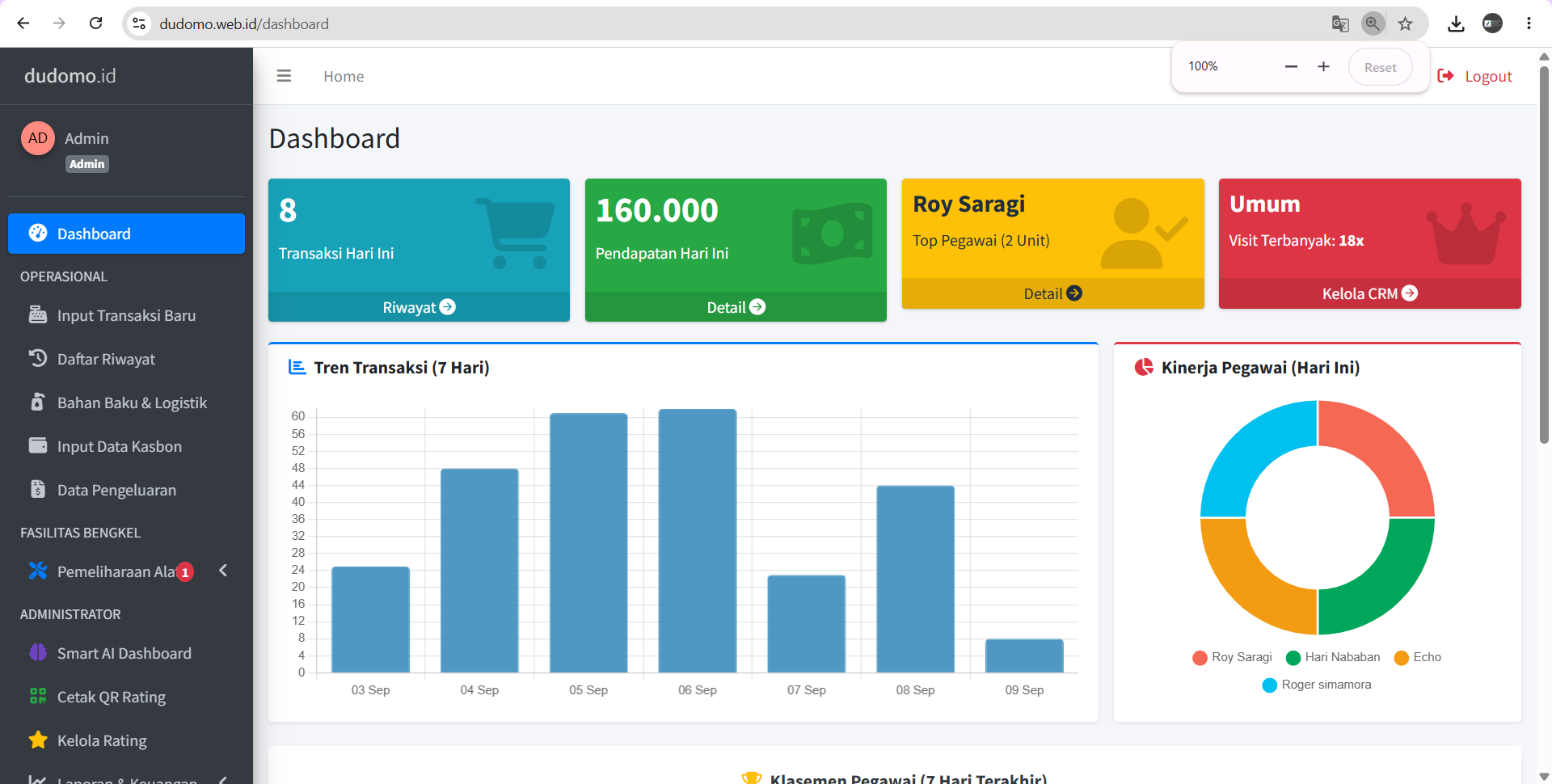
Task: Open Input Data Kasbon
Action: (x=126, y=446)
